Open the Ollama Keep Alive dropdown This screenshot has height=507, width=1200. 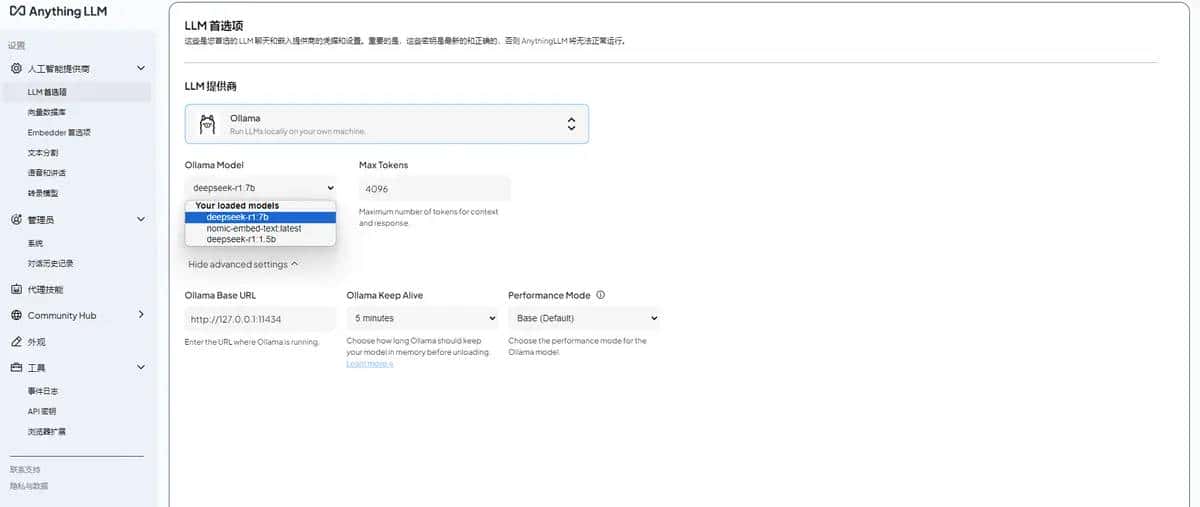point(421,318)
